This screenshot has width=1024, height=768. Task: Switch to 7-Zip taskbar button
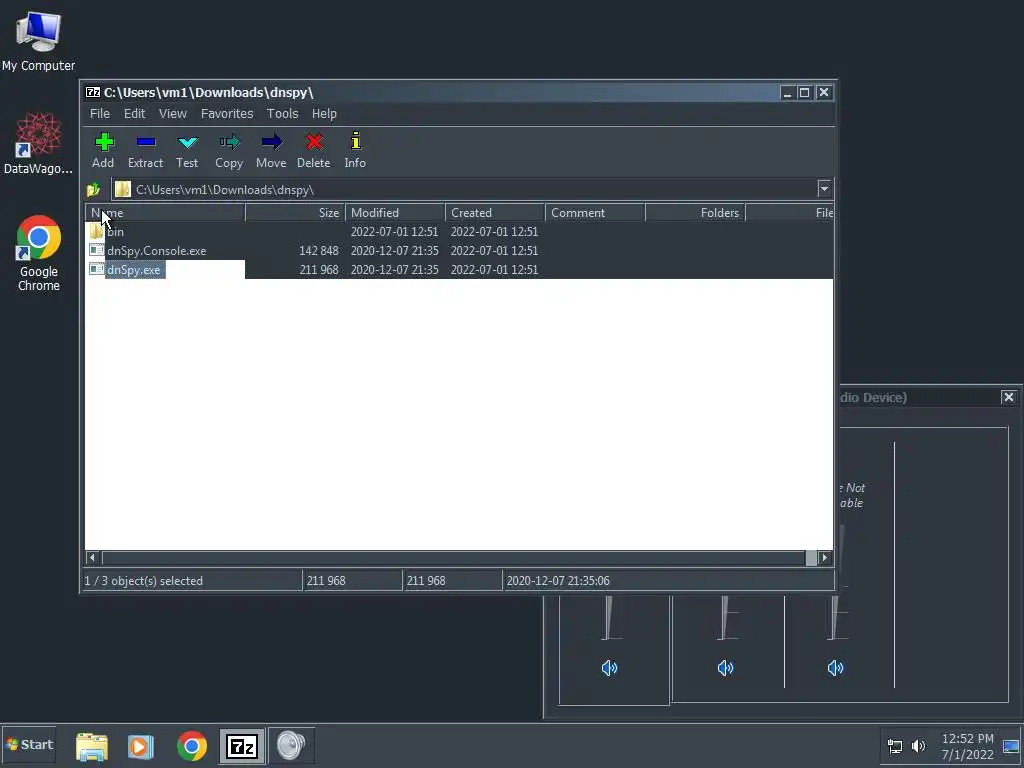point(242,746)
